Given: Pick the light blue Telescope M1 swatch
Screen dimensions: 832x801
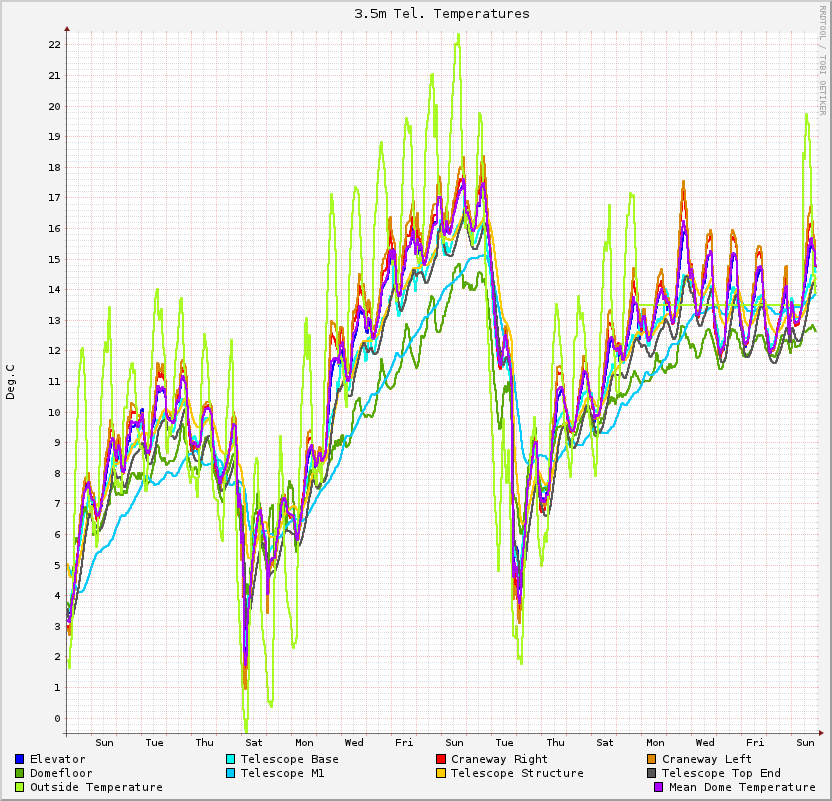Looking at the screenshot, I should click(231, 773).
